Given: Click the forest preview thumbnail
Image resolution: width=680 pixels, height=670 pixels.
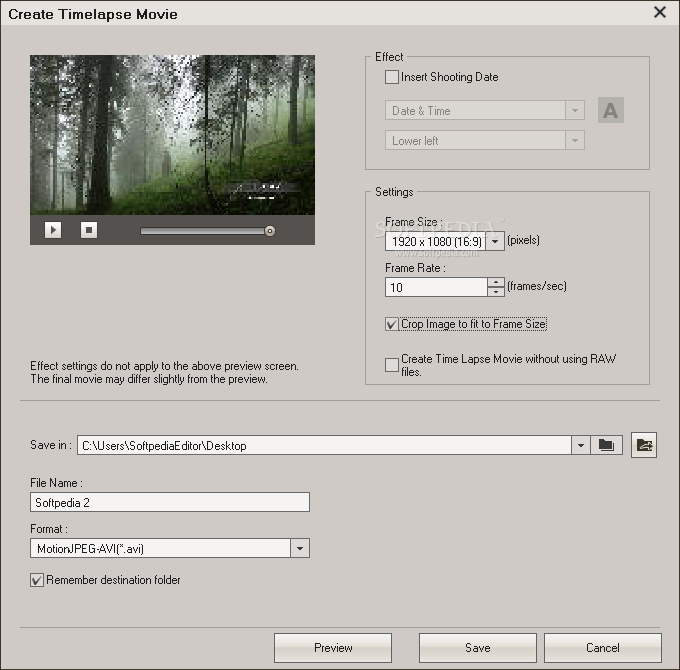Looking at the screenshot, I should point(172,135).
